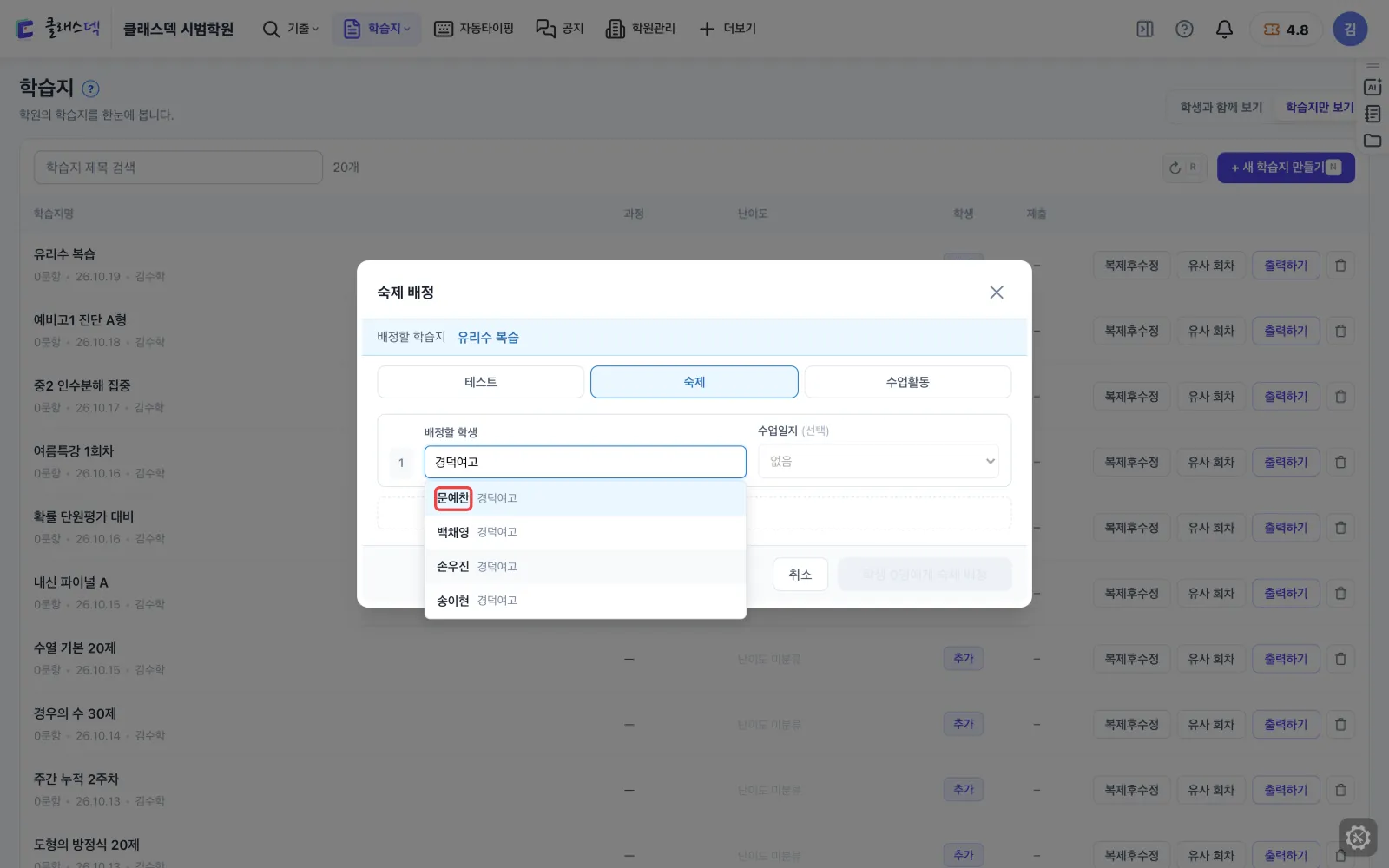The width and height of the screenshot is (1389, 868).
Task: Select the 숙제 assignment type
Action: pos(694,382)
